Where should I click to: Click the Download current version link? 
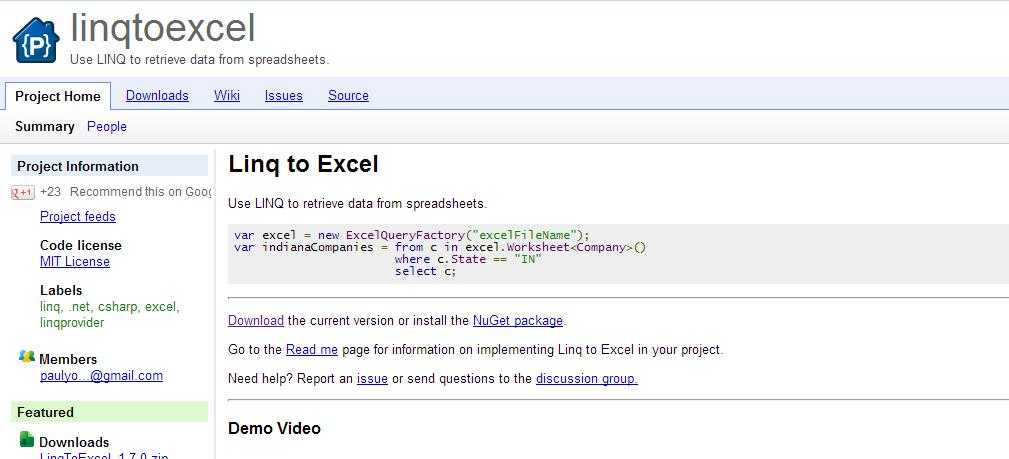pyautogui.click(x=255, y=320)
